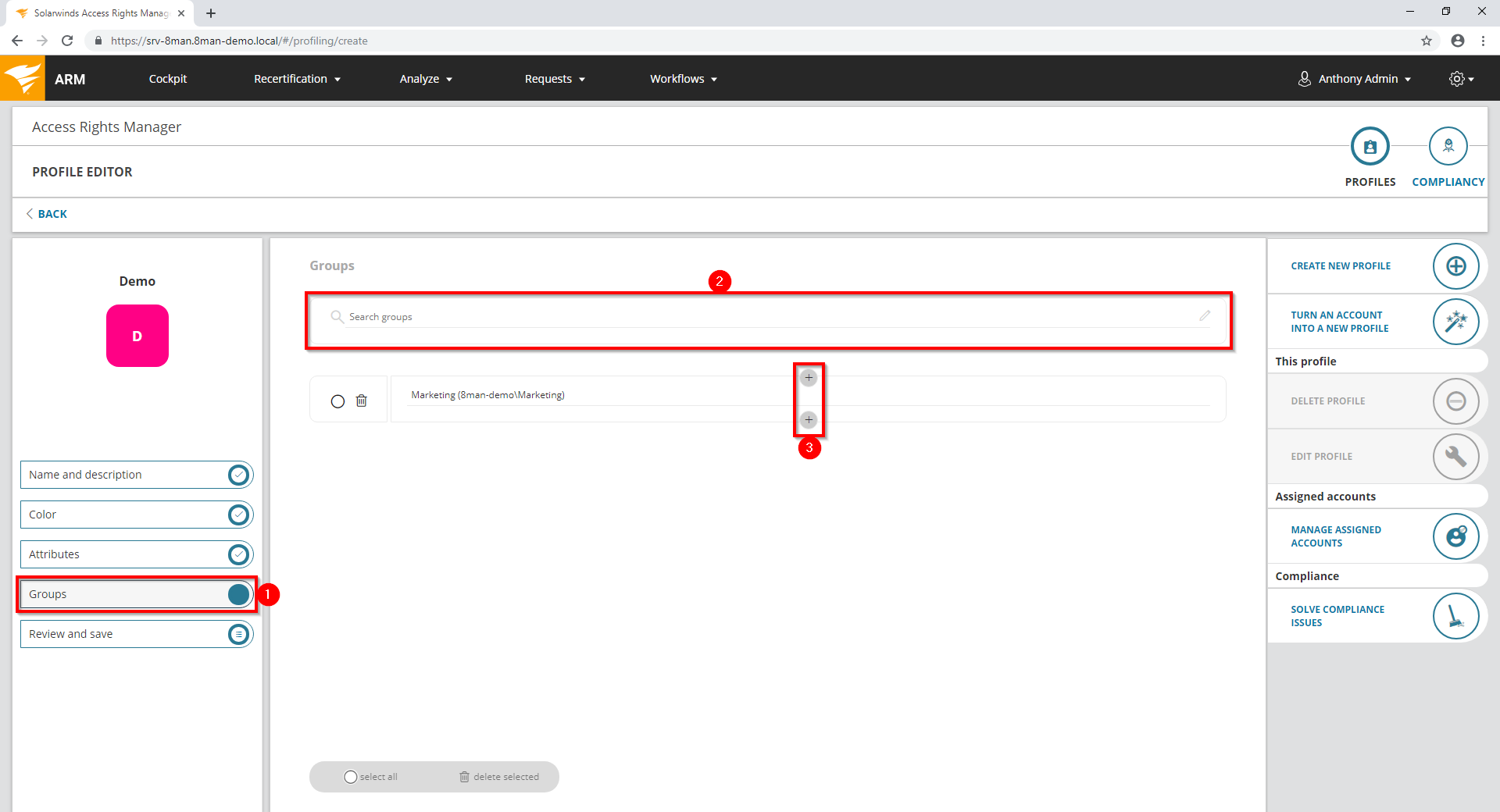Screen dimensions: 1500x812
Task: Toggle the select all radio button
Action: click(351, 777)
